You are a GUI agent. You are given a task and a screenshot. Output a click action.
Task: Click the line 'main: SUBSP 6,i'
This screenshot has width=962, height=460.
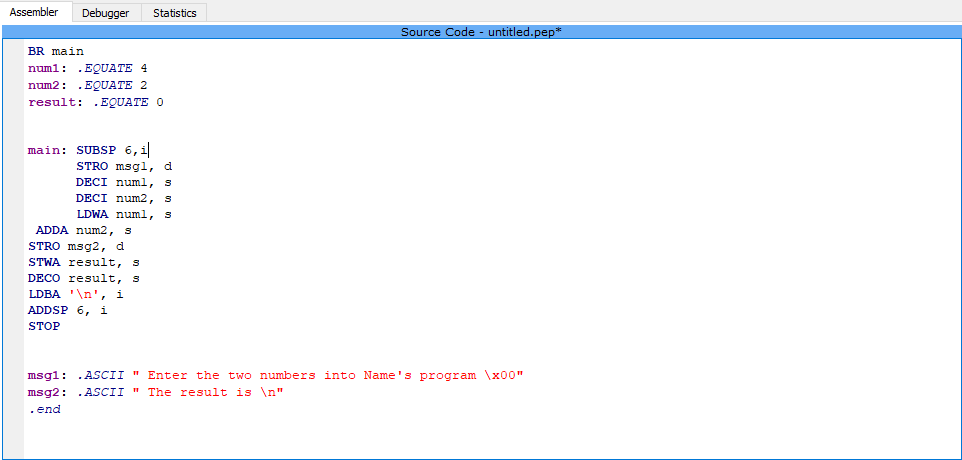[88, 150]
